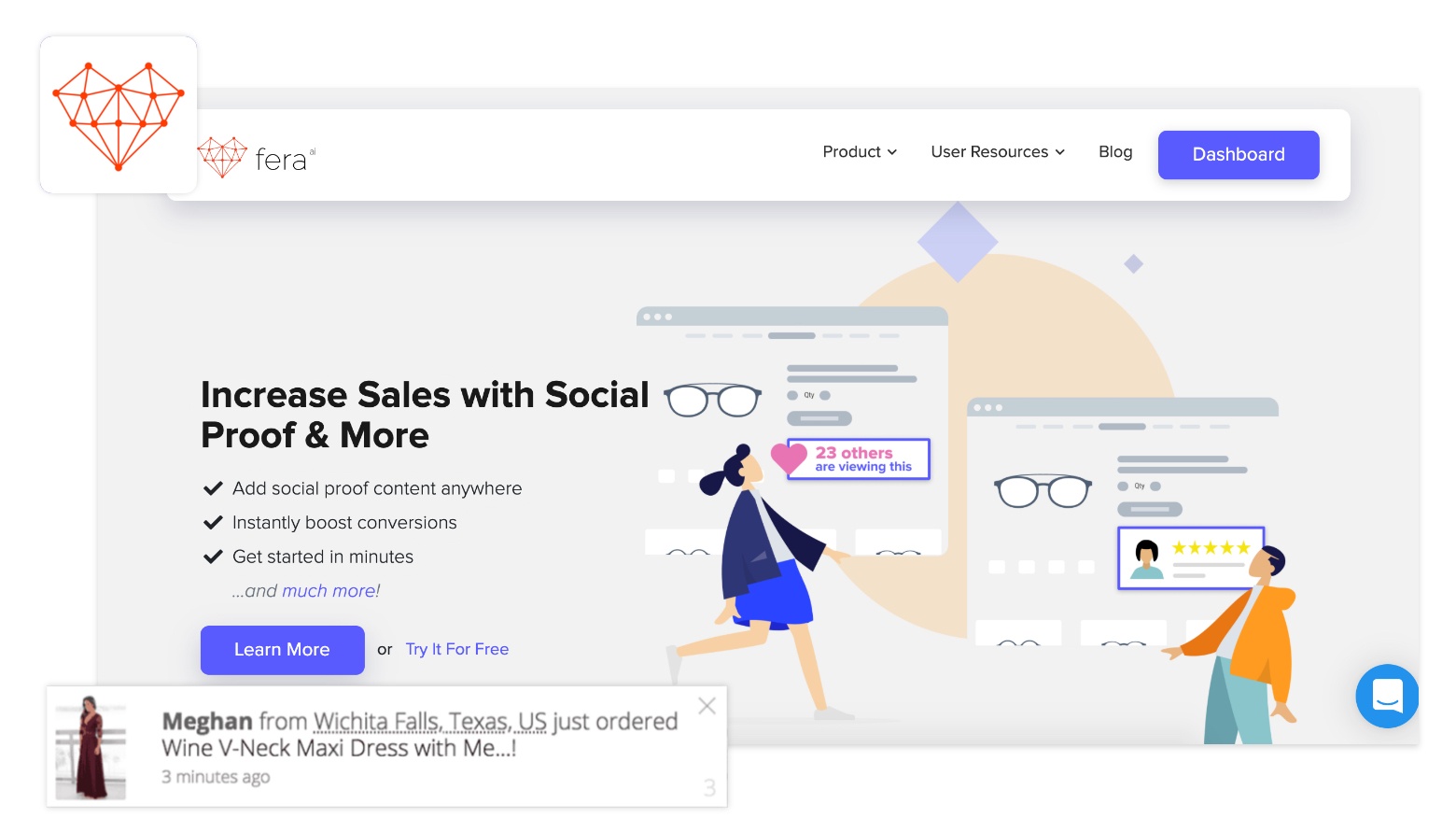Open the "much more!" link

click(331, 591)
